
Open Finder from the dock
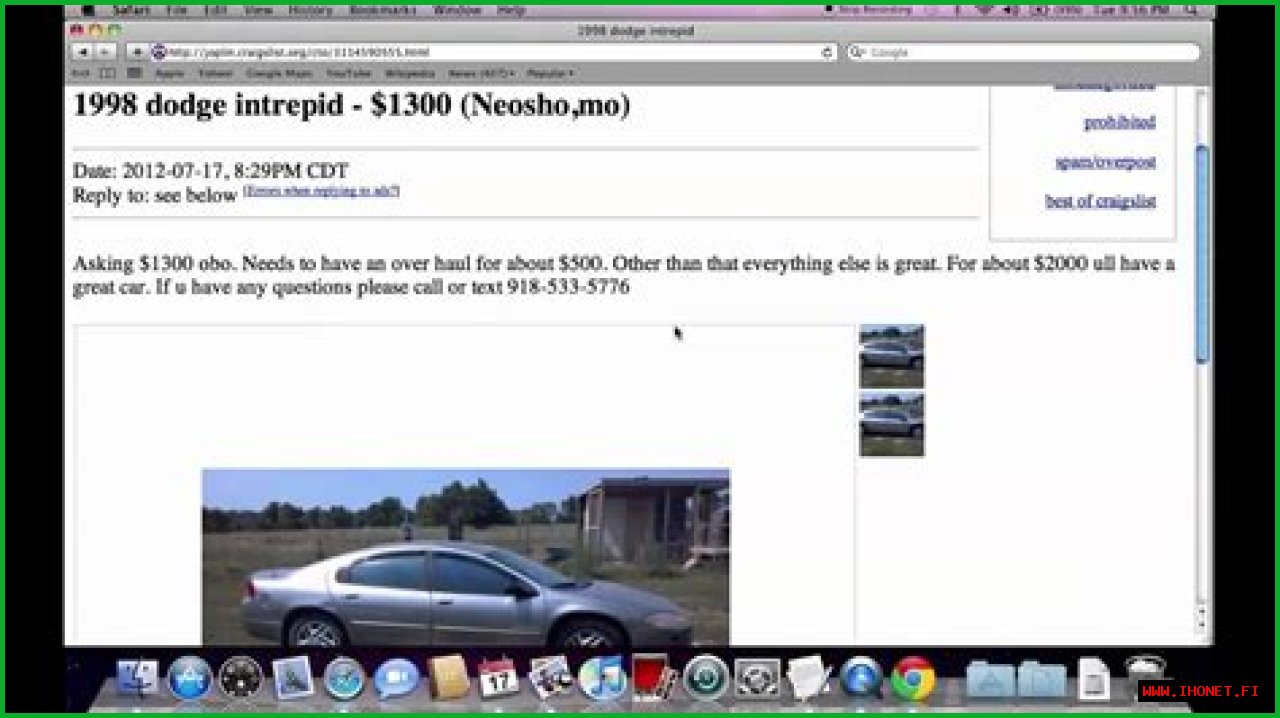[x=137, y=678]
